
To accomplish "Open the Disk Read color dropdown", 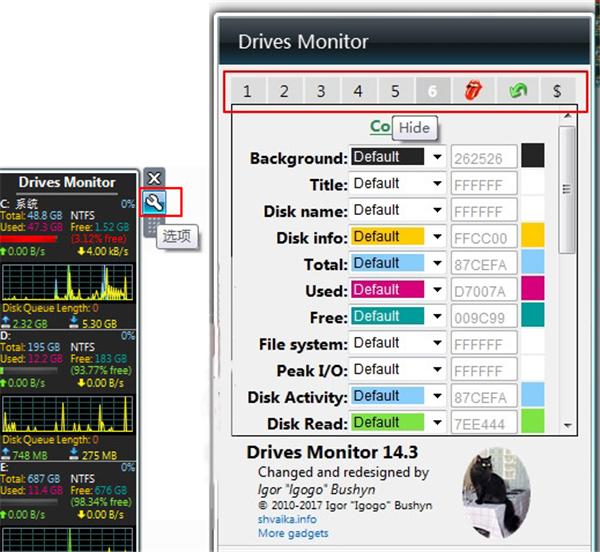I will click(397, 422).
